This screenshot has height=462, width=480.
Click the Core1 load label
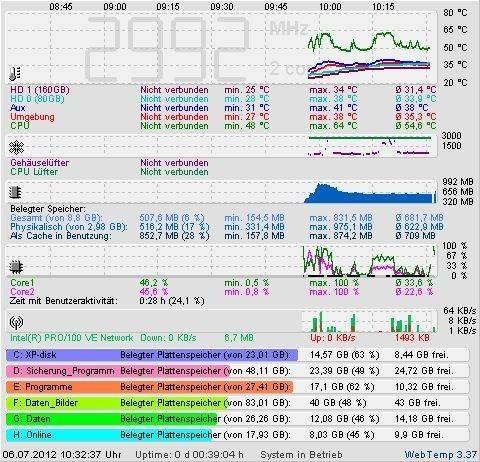click(x=22, y=283)
